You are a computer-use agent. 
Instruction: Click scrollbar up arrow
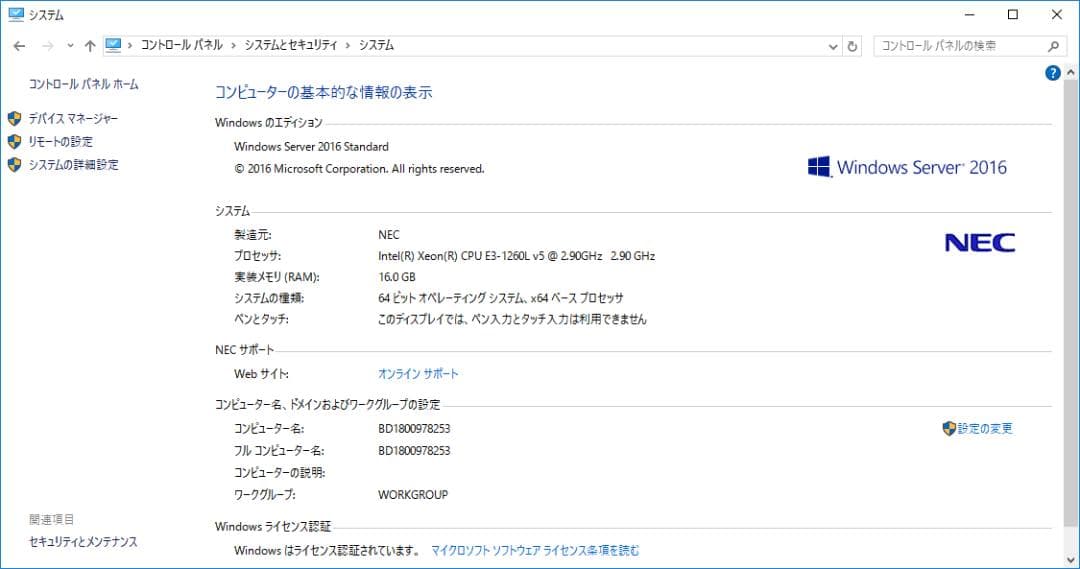[x=1070, y=72]
